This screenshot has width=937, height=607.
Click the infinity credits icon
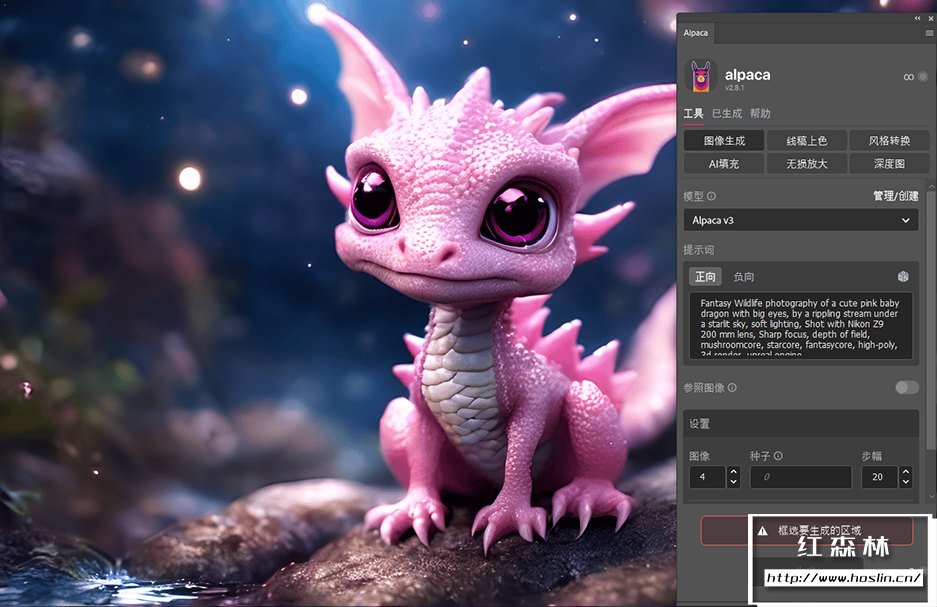point(908,77)
